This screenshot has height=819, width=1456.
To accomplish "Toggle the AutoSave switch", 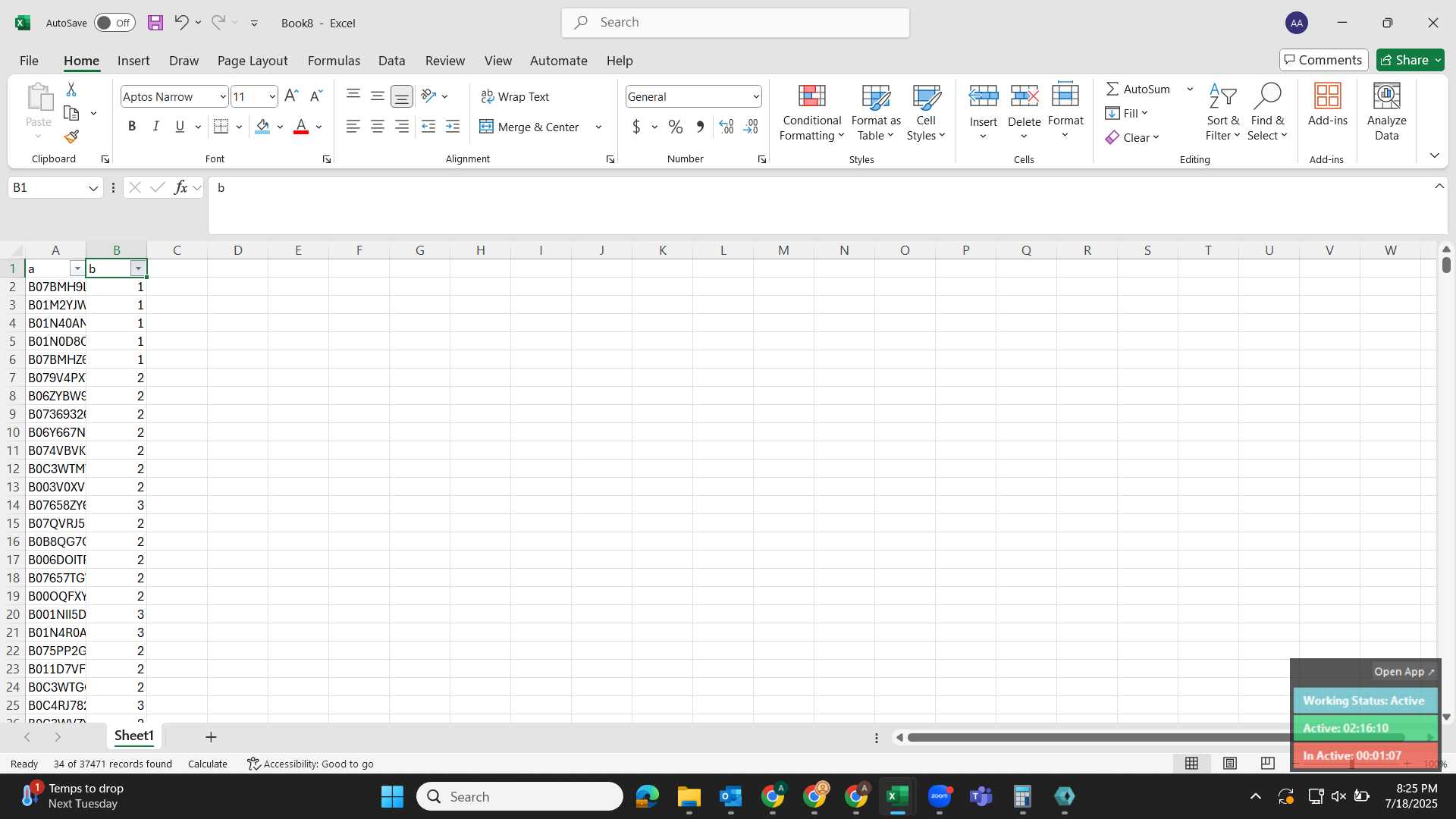I will click(x=115, y=23).
